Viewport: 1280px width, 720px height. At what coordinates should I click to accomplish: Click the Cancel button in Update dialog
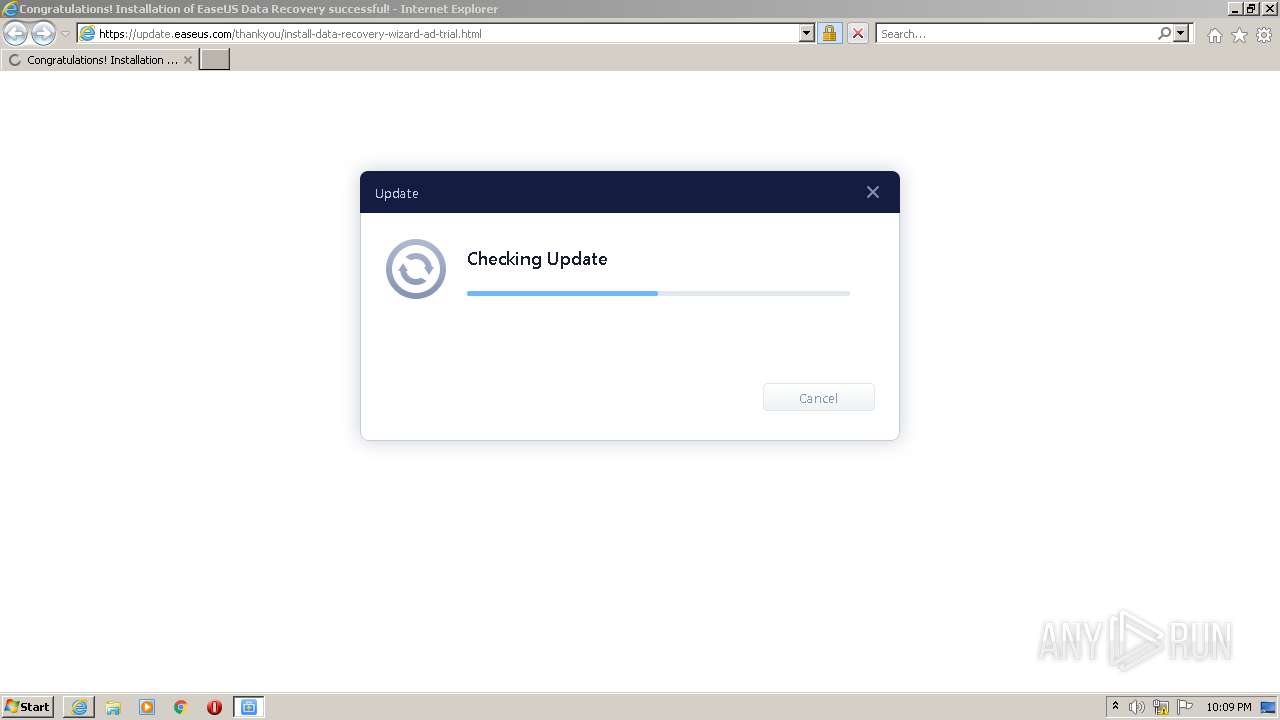(x=818, y=398)
